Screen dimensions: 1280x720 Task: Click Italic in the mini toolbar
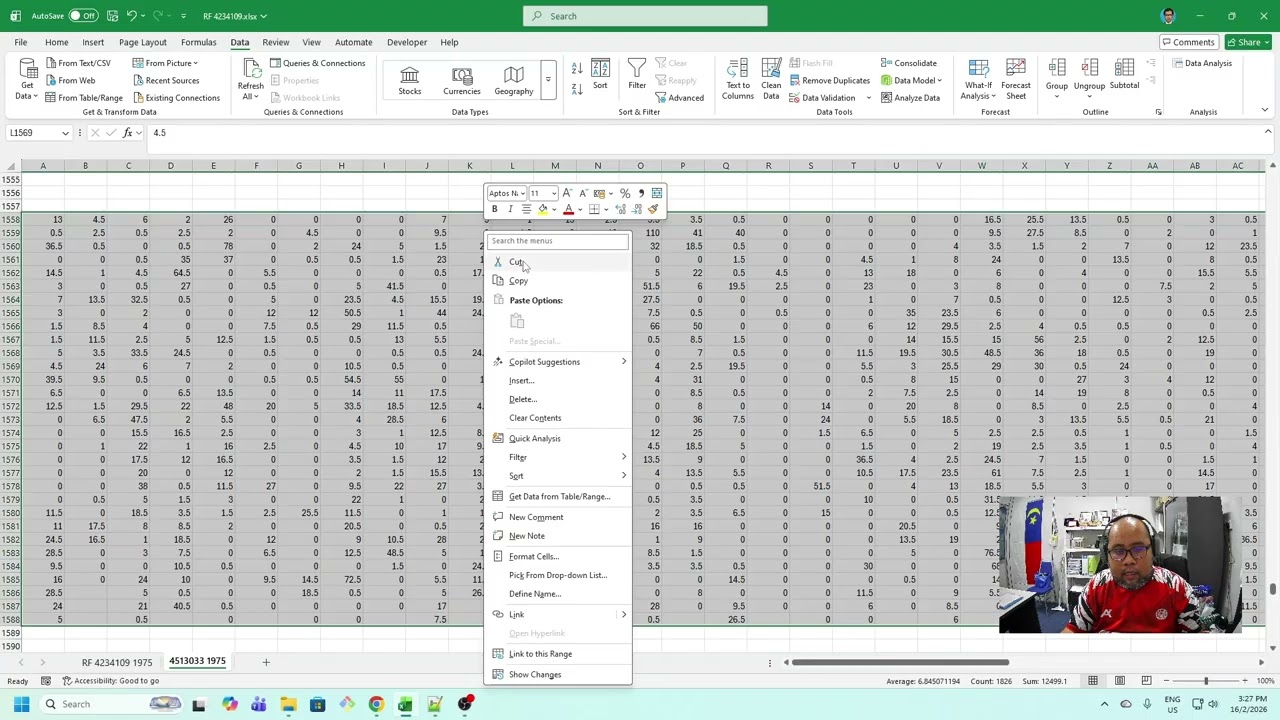click(x=511, y=209)
